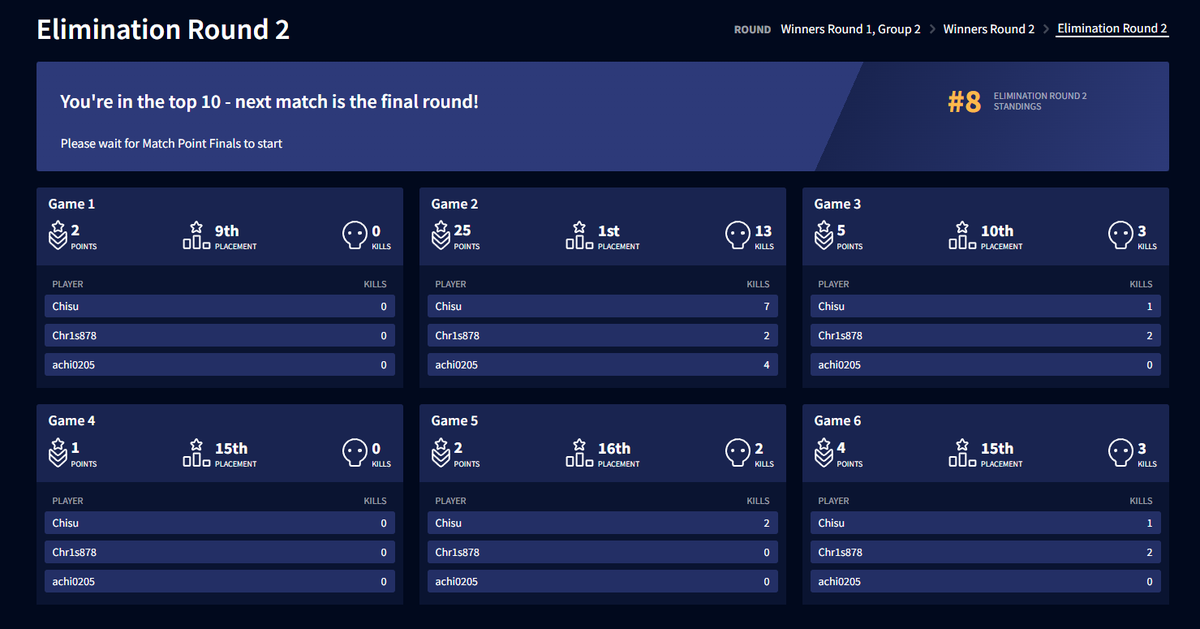
Task: Click the Game 1 points chevron icon
Action: [57, 235]
